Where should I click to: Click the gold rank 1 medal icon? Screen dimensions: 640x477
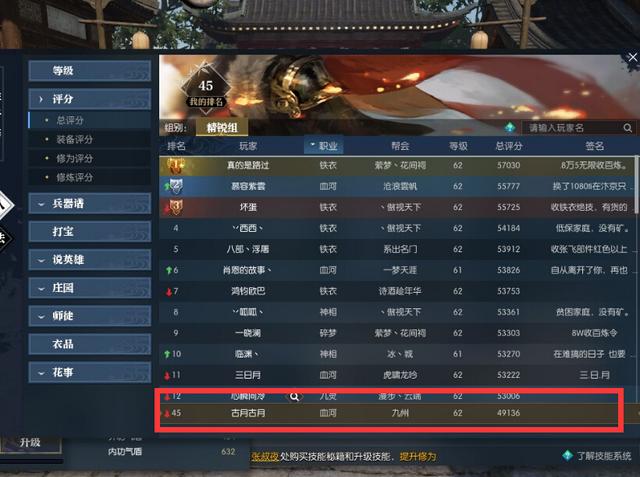(176, 165)
